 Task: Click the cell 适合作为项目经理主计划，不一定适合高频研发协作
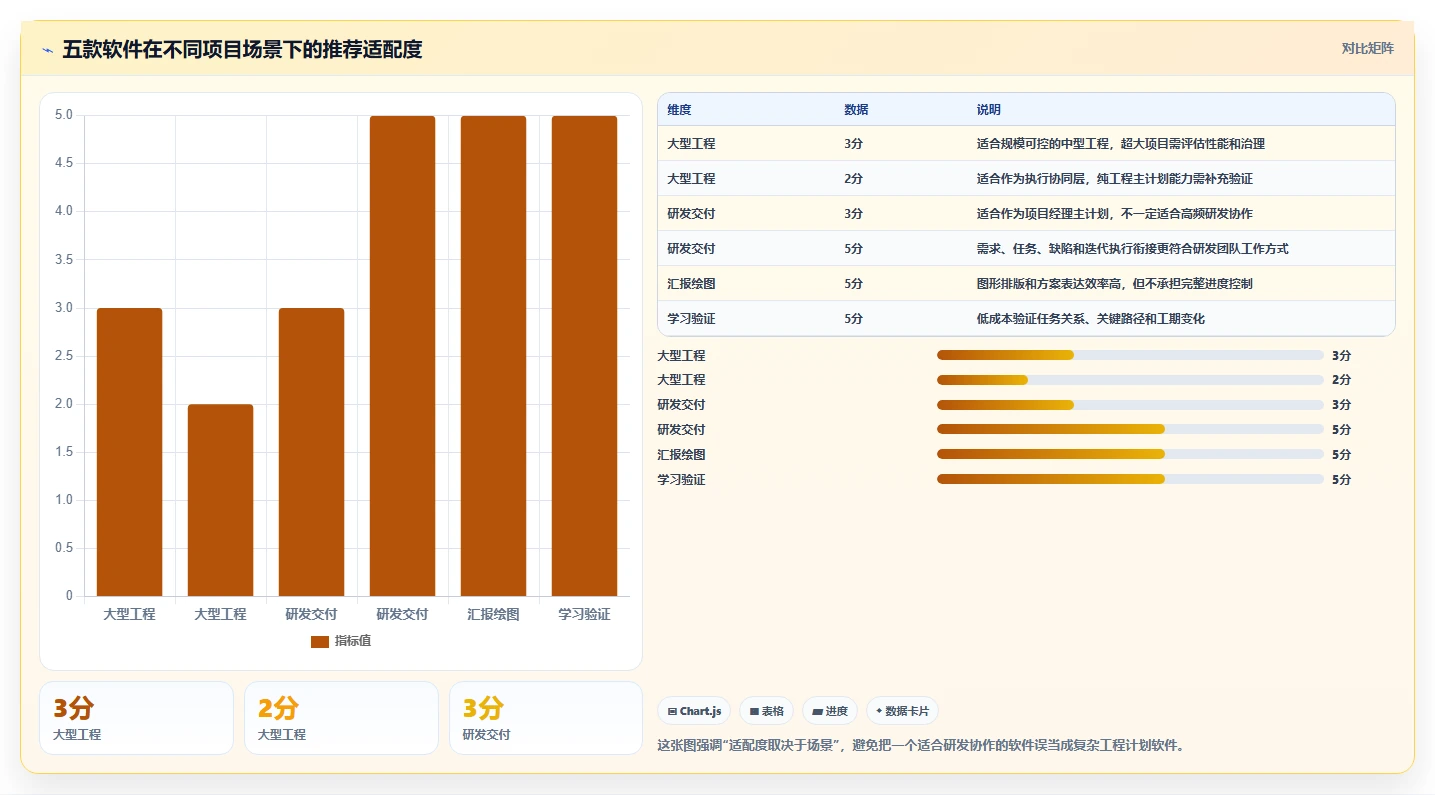click(1115, 214)
